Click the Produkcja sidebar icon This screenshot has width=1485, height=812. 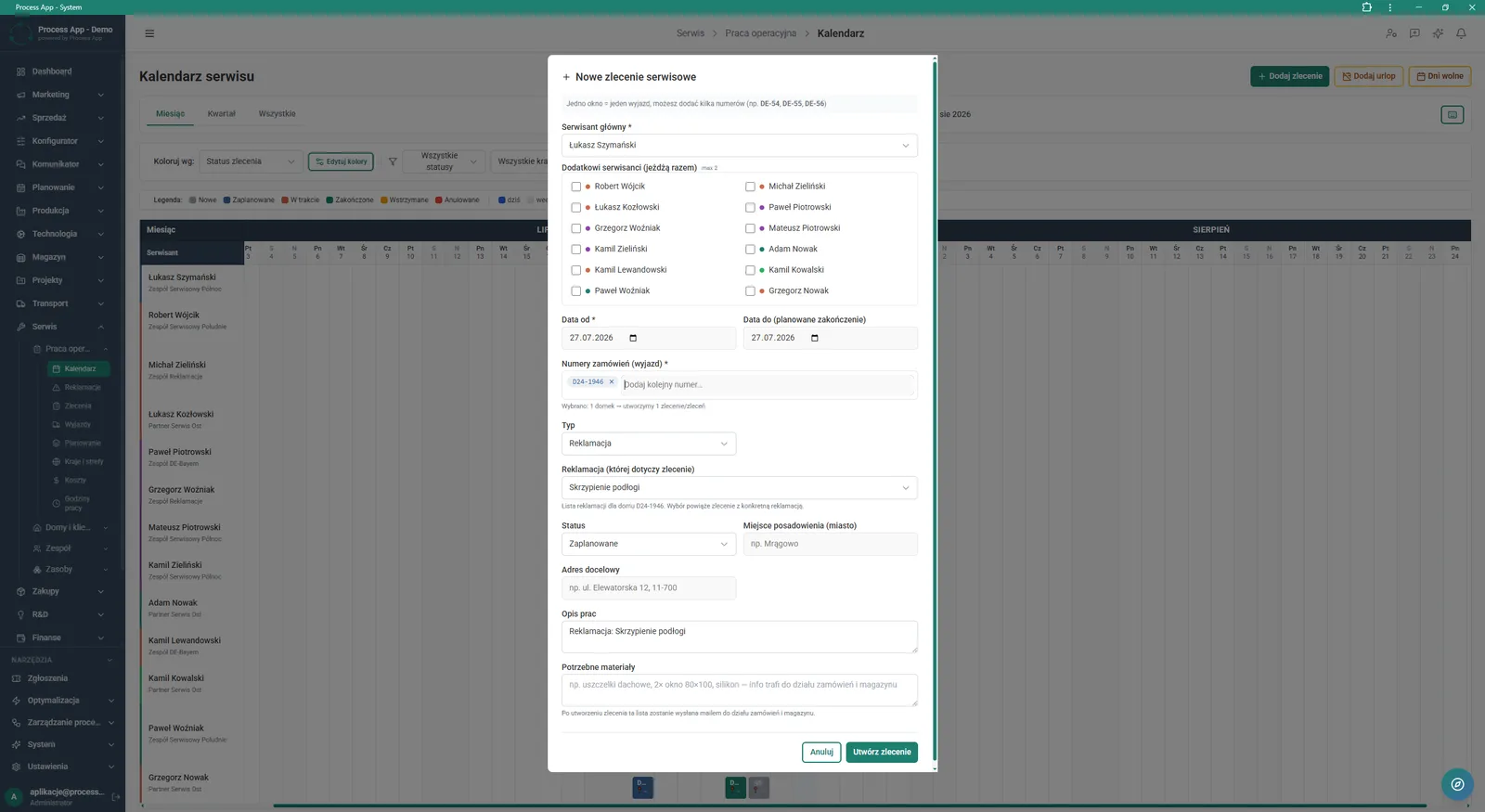[20, 211]
